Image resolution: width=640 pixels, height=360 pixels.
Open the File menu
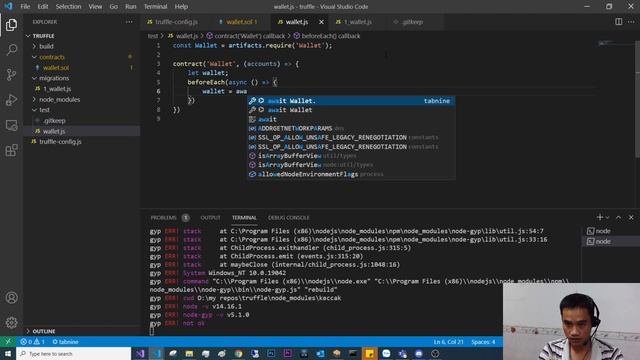(25, 7)
